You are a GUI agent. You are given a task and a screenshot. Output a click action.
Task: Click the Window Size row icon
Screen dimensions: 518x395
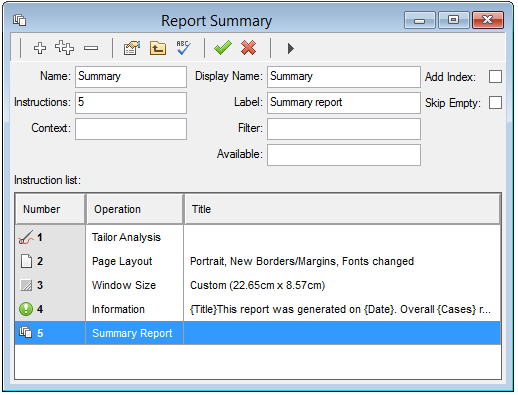point(26,285)
